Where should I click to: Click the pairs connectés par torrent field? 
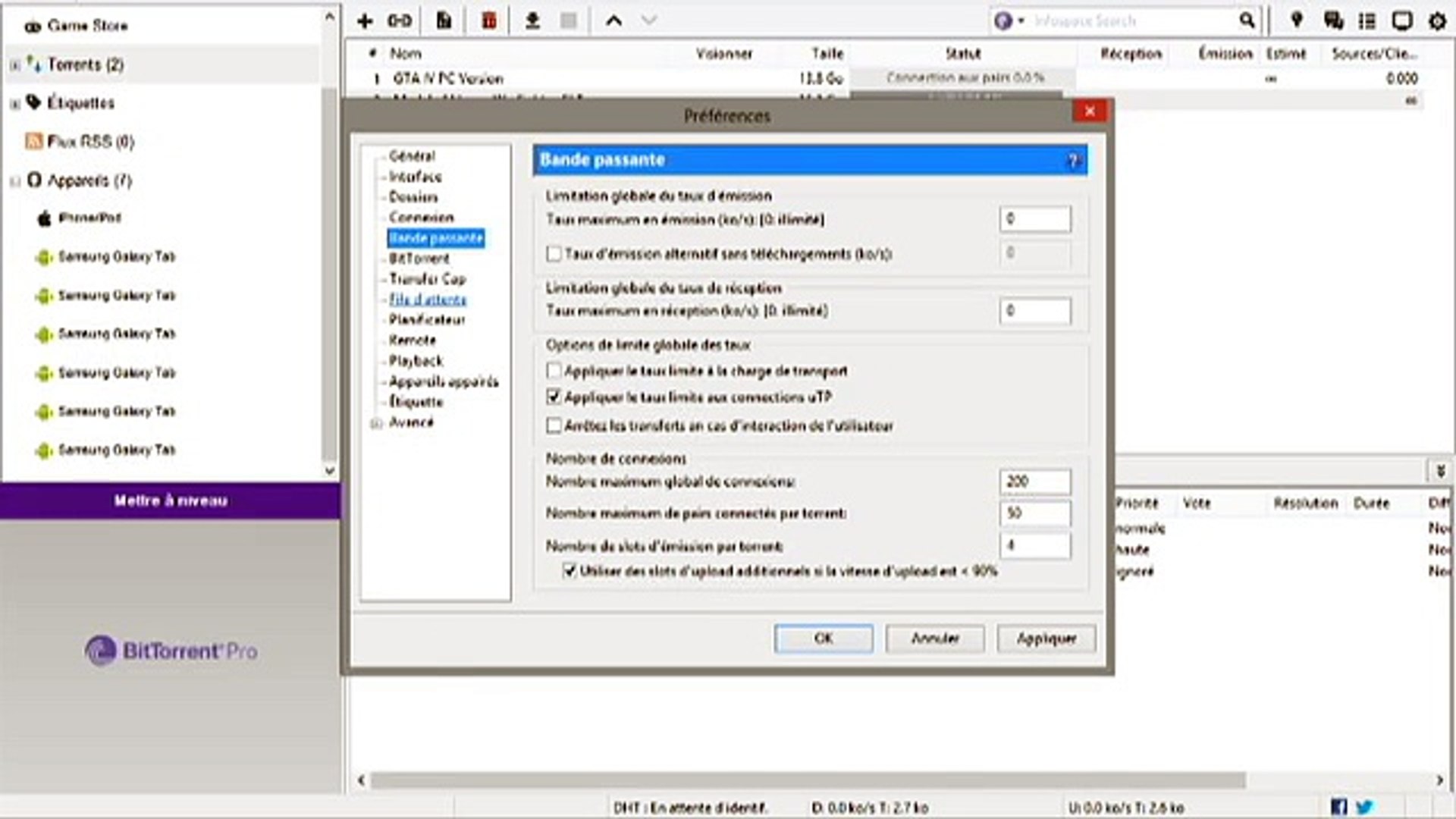(1035, 513)
